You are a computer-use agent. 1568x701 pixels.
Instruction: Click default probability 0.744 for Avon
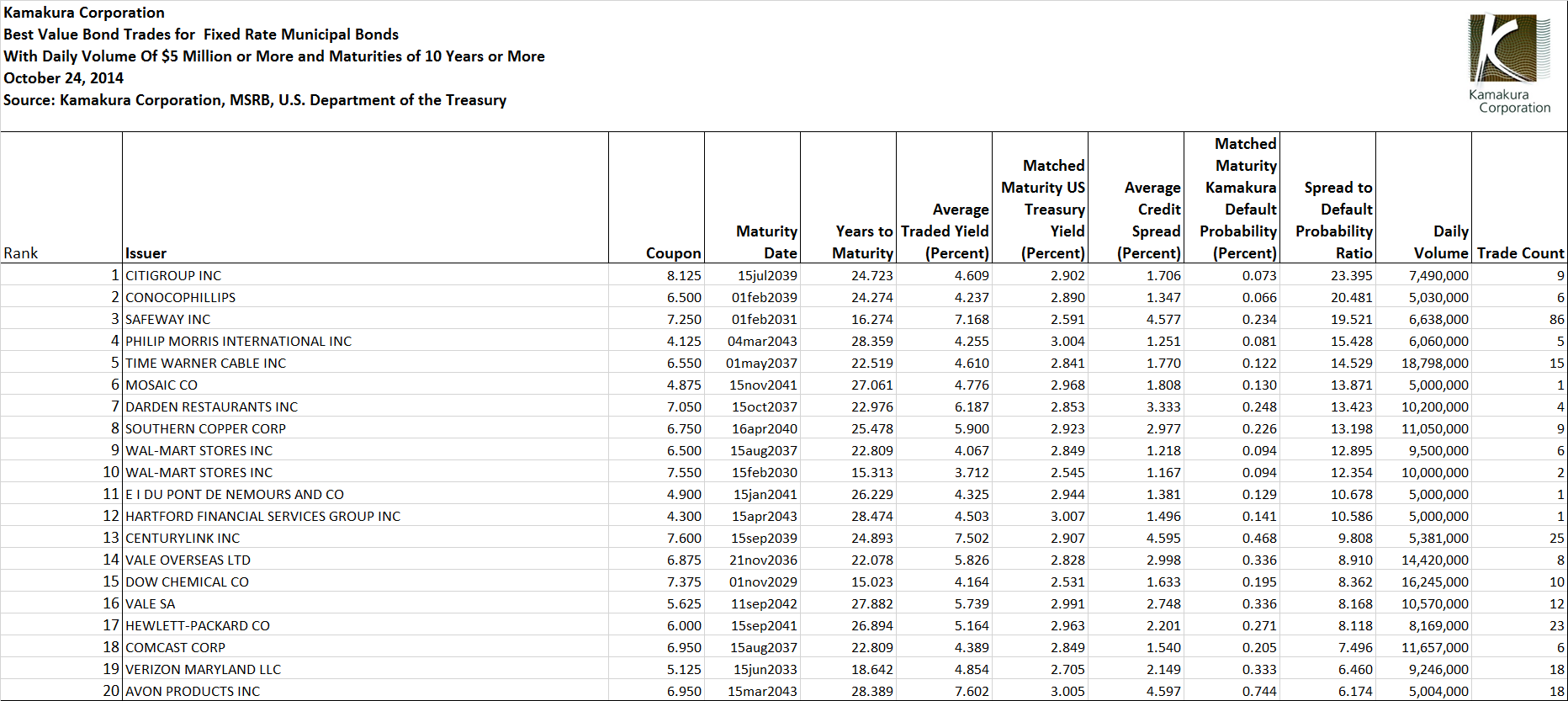pos(1259,692)
